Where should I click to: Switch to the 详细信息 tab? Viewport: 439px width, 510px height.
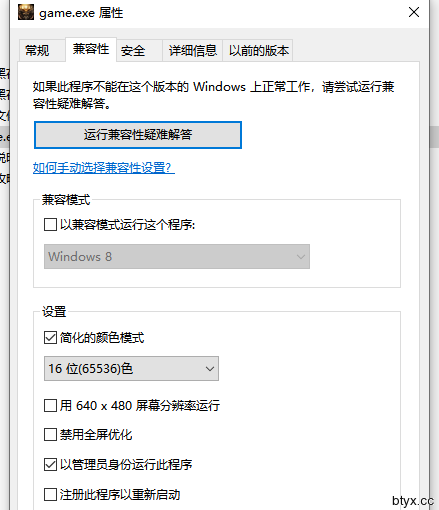[x=193, y=51]
